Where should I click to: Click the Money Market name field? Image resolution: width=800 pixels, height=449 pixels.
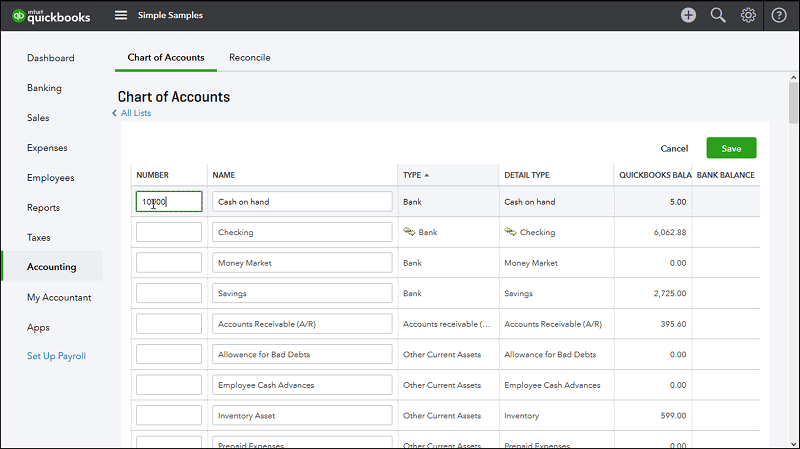pyautogui.click(x=302, y=263)
